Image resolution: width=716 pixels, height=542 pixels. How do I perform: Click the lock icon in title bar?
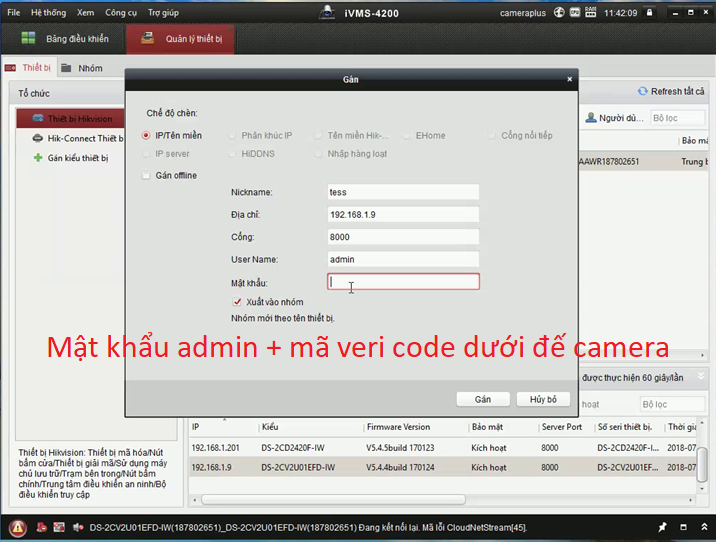point(649,12)
